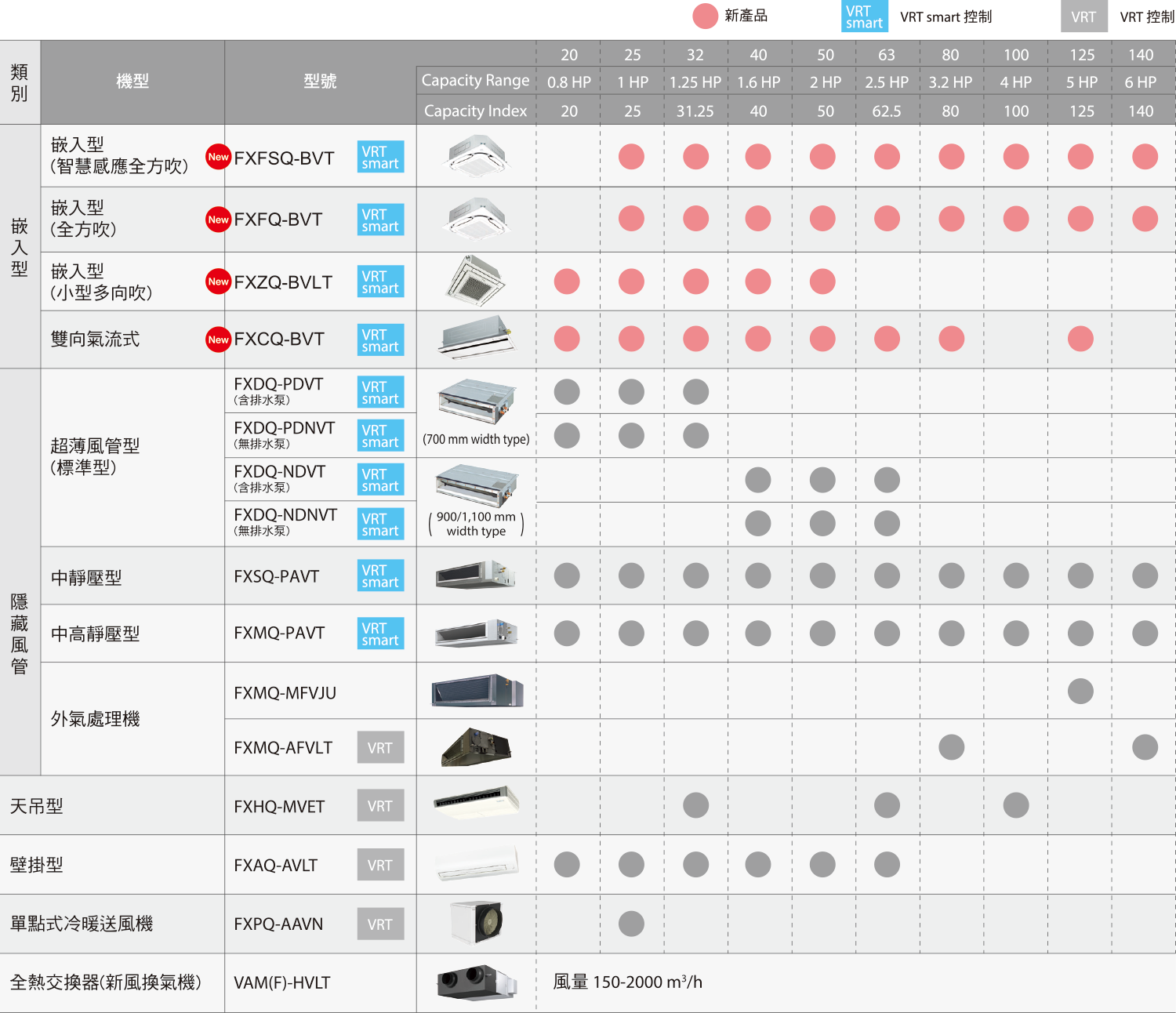Click the VRT smart badge next to FXZQ-BVLT
1176x1013 pixels.
coord(380,281)
